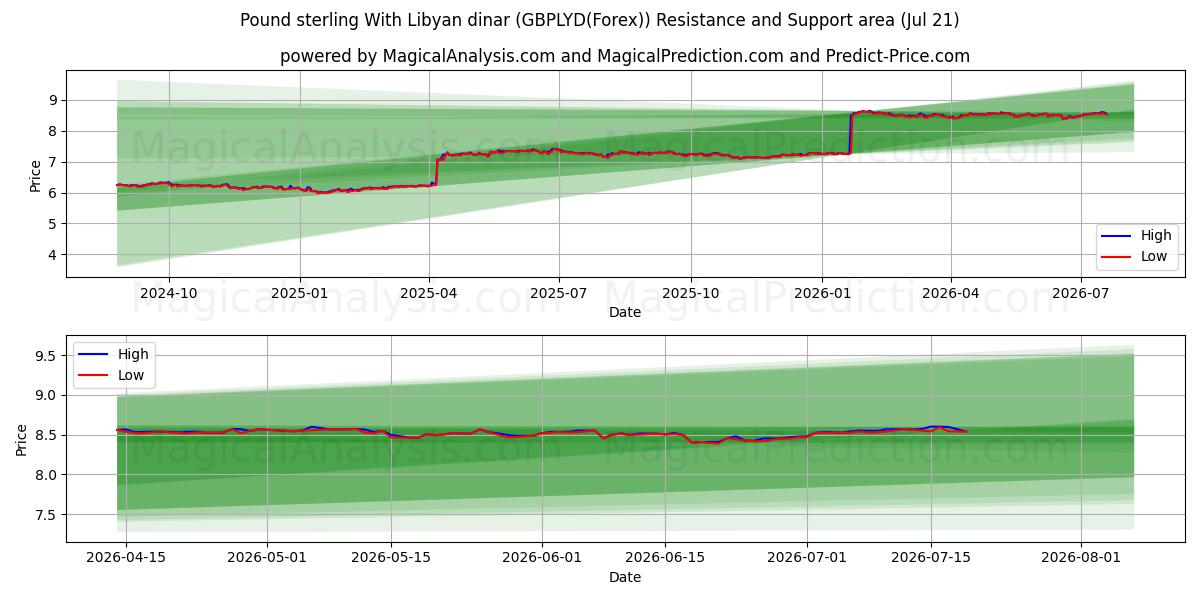This screenshot has width=1200, height=600.
Task: Click the chart title mentioning GBPLYD(Forex)
Action: pyautogui.click(x=600, y=20)
